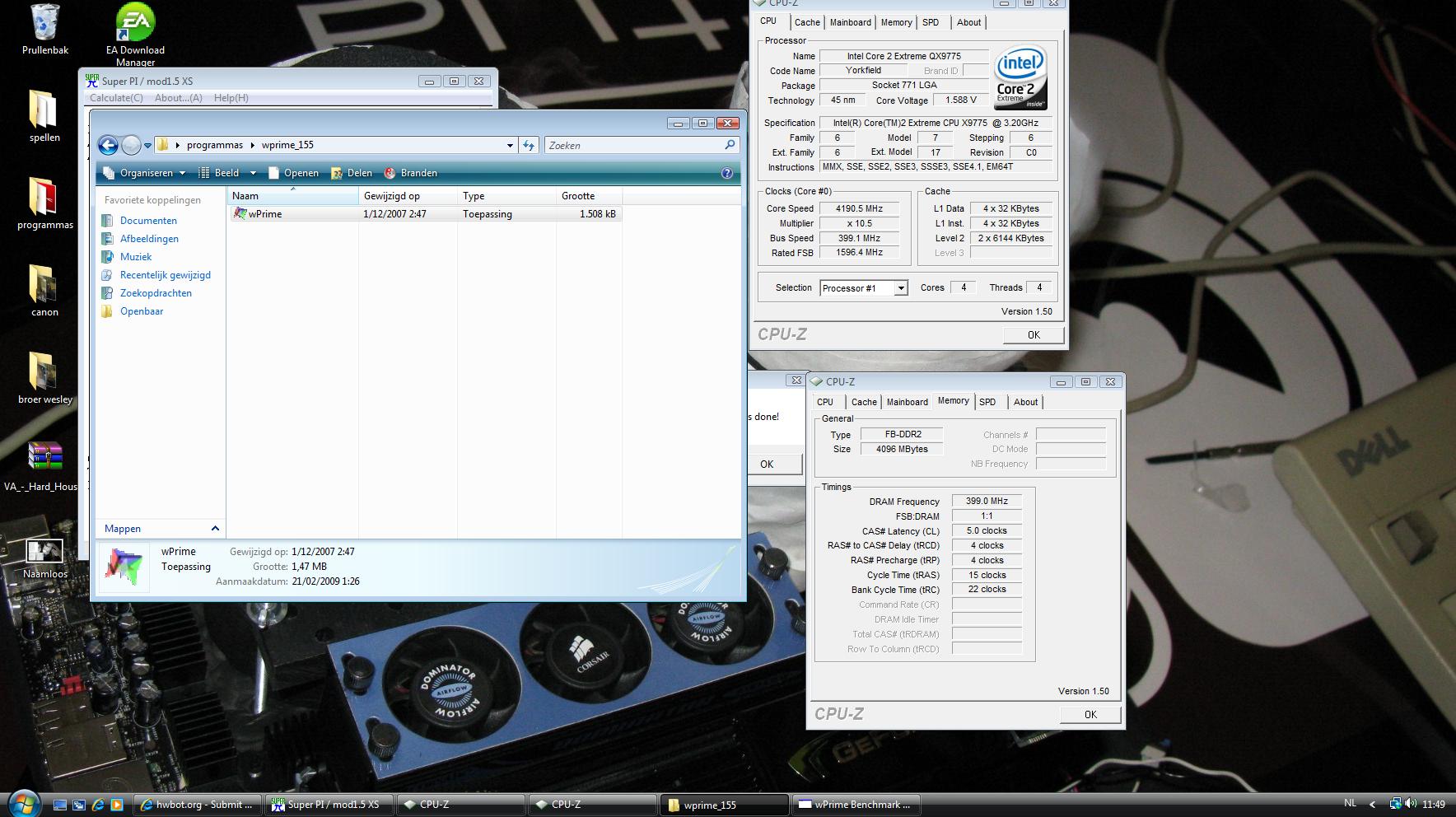This screenshot has width=1456, height=817.
Task: Switch to the SPD tab in lower CPU-Z
Action: click(987, 402)
